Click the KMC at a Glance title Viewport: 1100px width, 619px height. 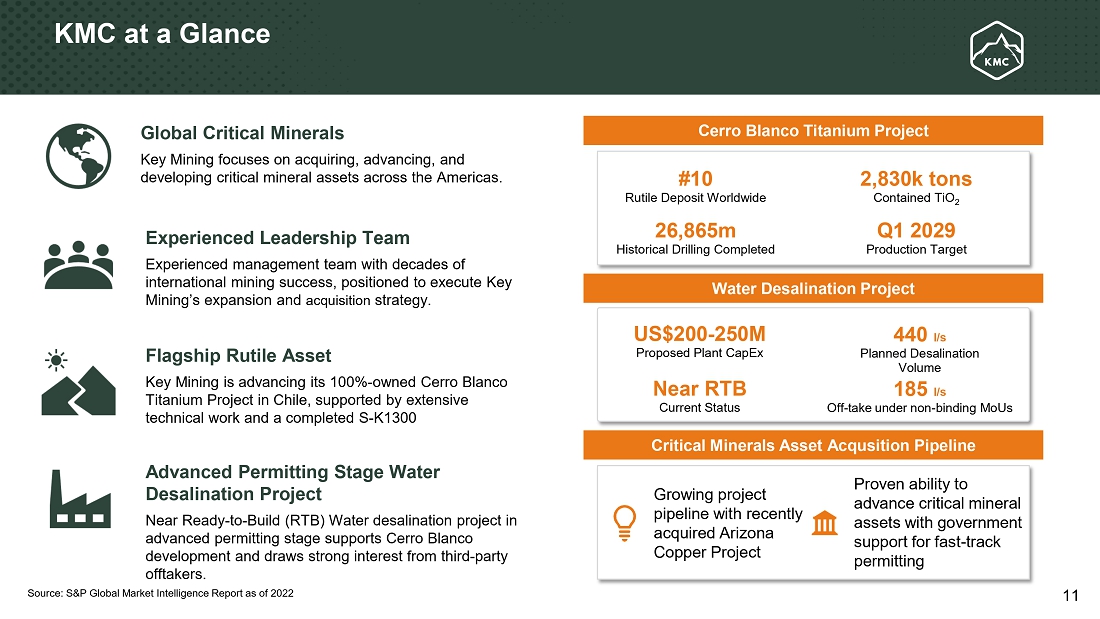pyautogui.click(x=162, y=34)
